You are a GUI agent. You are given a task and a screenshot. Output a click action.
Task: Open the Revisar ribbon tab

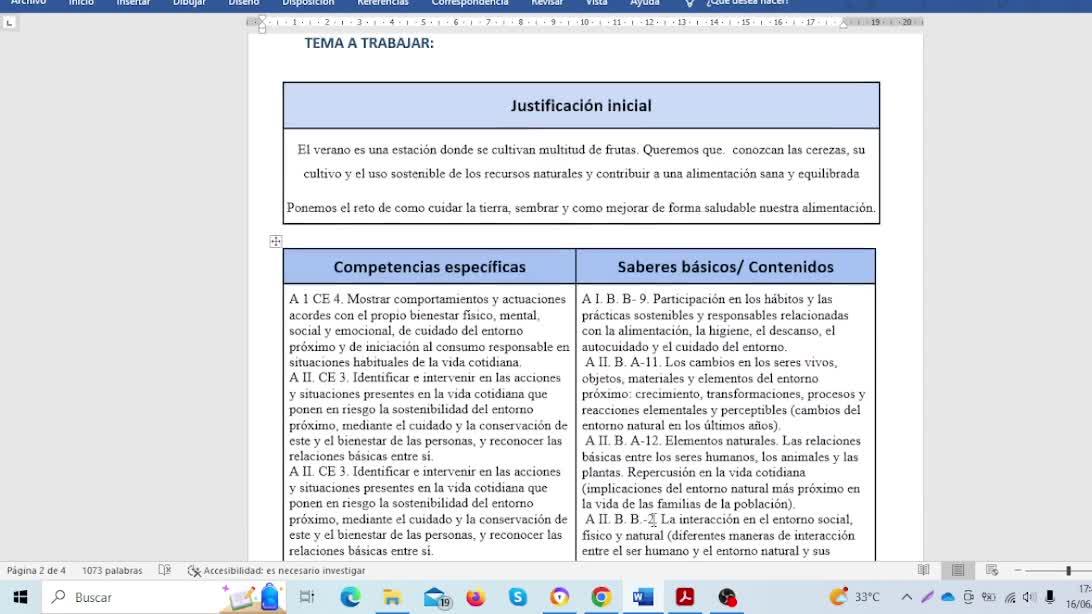tap(547, 3)
